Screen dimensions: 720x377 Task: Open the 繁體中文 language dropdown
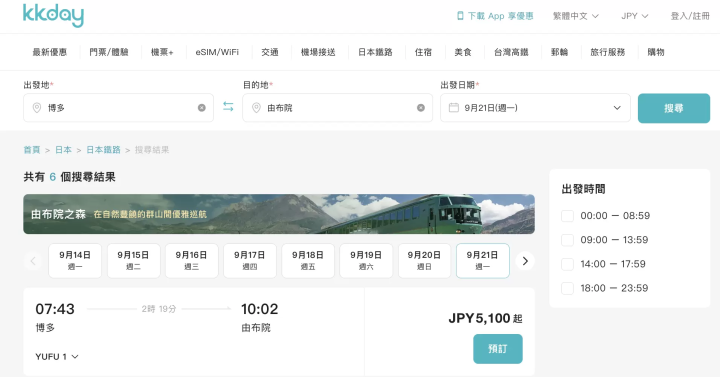pos(576,16)
